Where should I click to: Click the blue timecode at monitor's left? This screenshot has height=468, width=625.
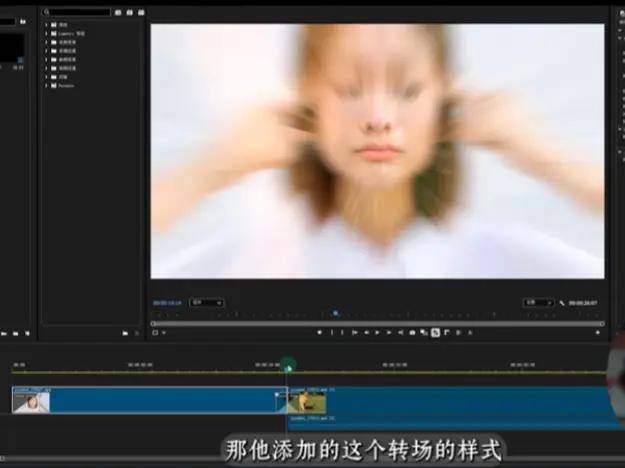click(165, 302)
